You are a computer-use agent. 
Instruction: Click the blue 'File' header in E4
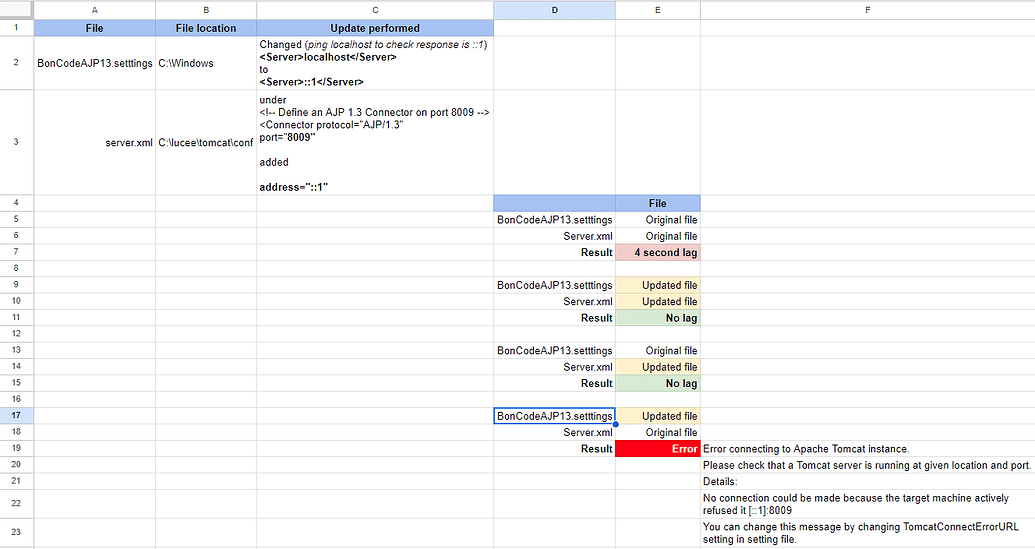(x=657, y=203)
